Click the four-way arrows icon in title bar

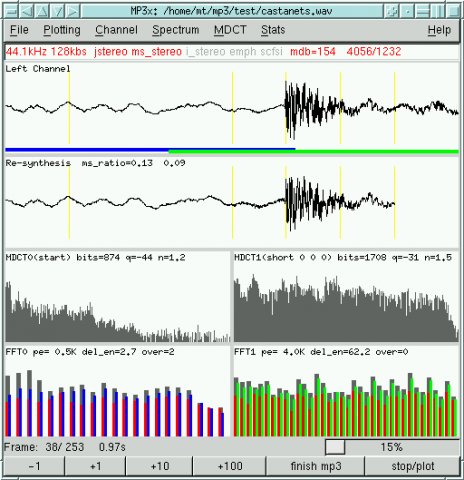[391, 11]
